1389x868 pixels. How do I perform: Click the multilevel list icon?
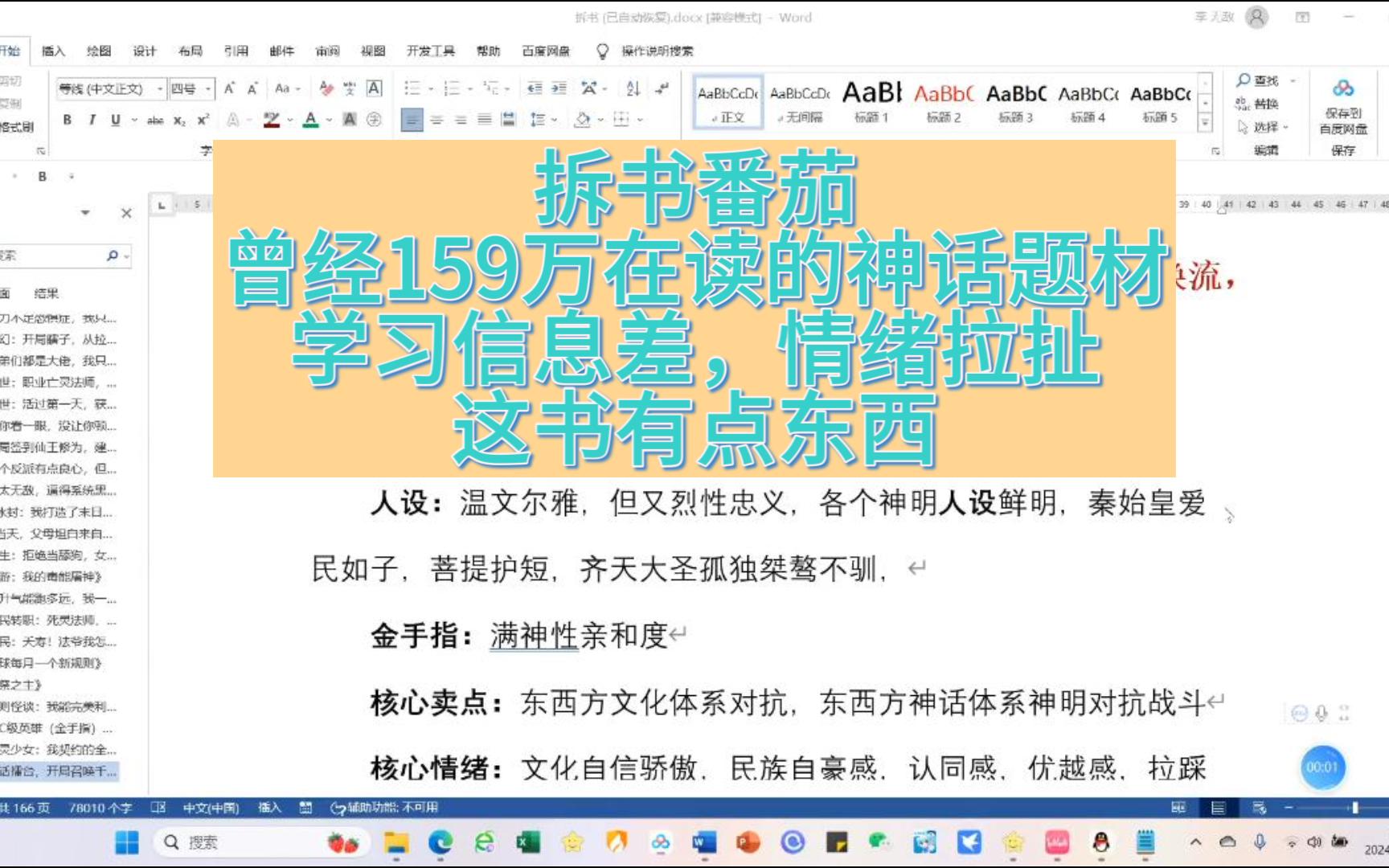point(490,88)
